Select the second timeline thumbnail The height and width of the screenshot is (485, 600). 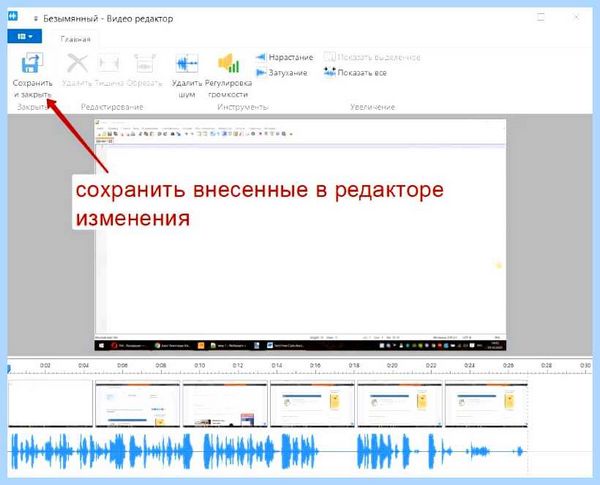137,403
